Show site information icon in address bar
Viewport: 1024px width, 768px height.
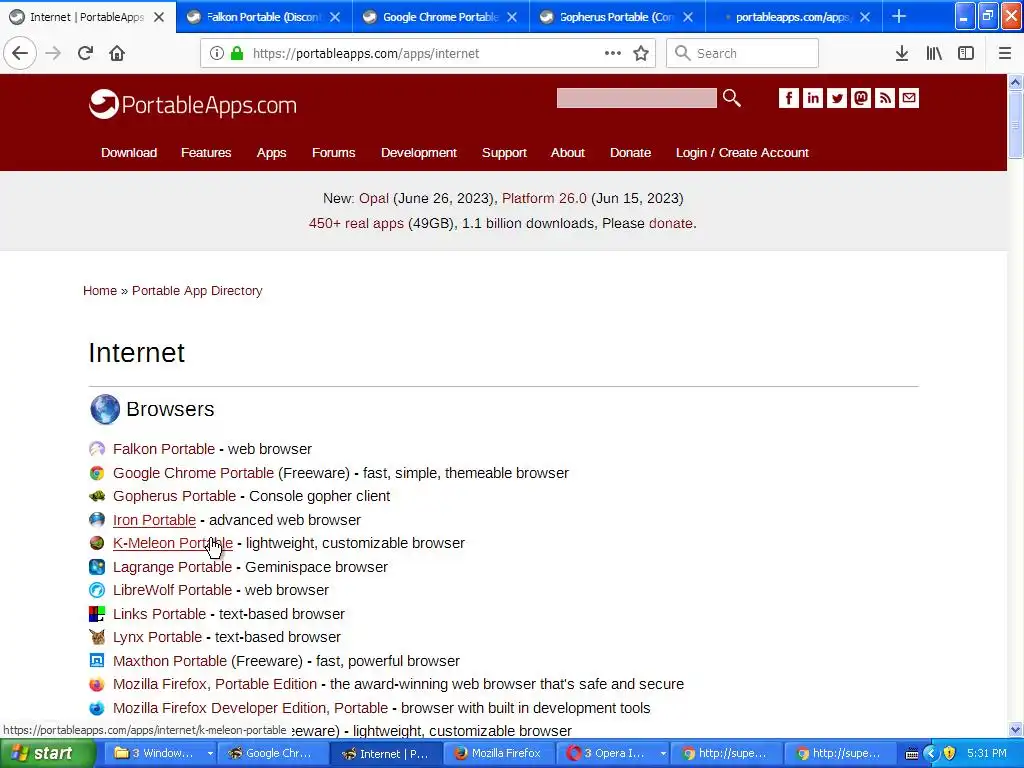[217, 53]
